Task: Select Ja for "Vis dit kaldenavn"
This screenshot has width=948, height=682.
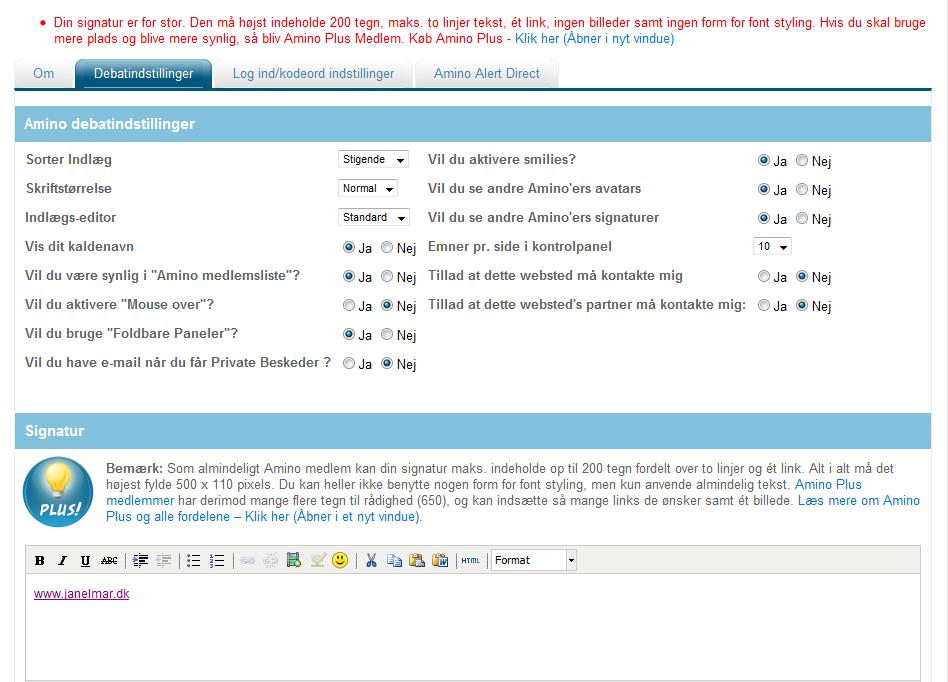Action: coord(349,247)
